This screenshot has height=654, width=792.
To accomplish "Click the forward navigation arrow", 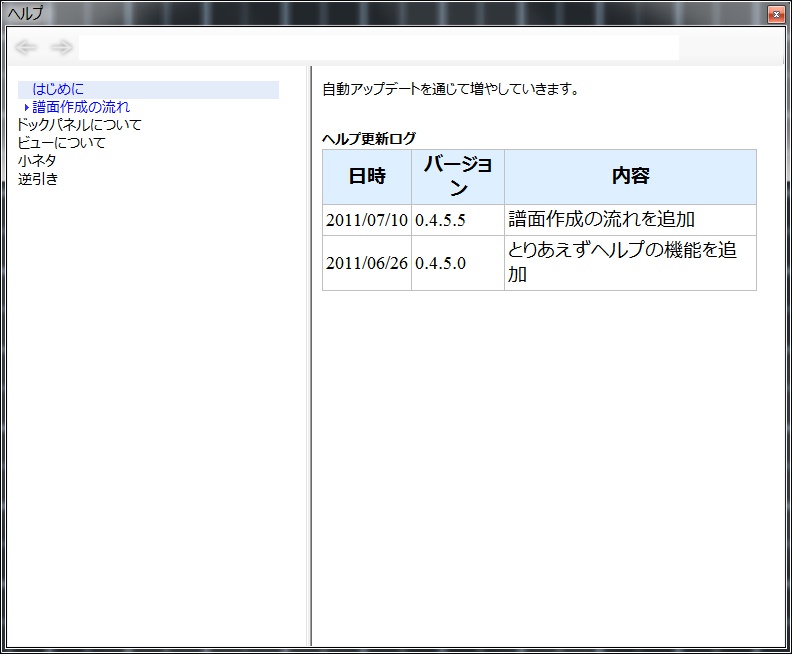I will click(x=62, y=48).
